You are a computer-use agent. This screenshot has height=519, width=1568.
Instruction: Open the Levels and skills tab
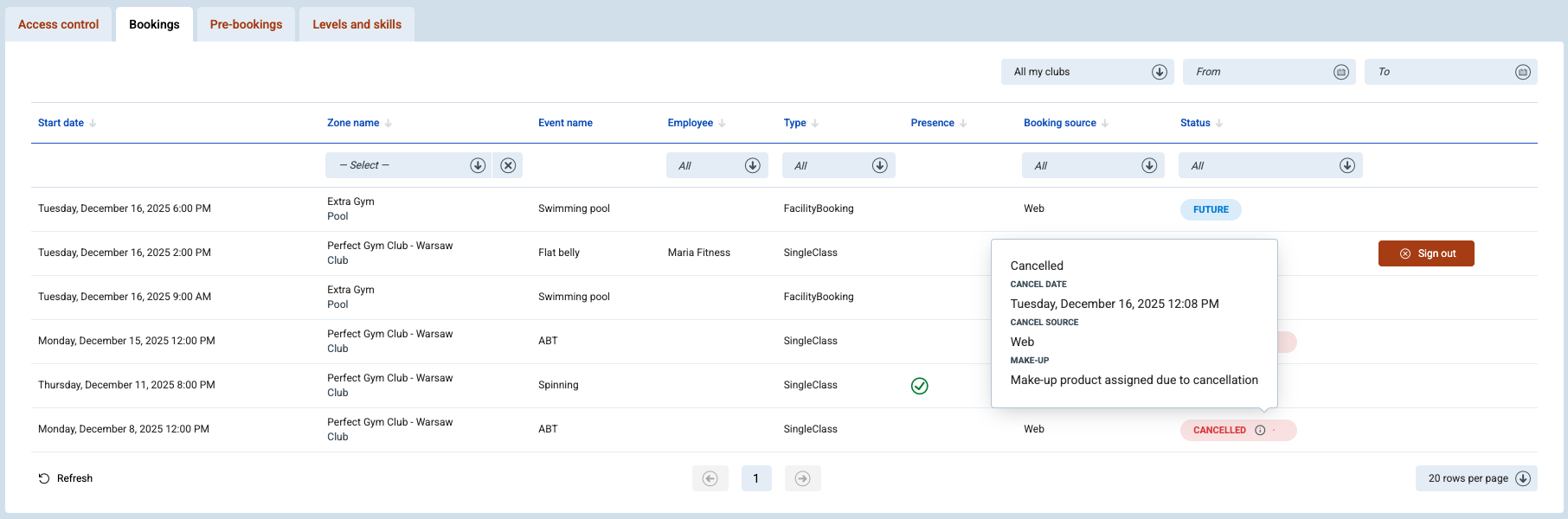pos(357,24)
